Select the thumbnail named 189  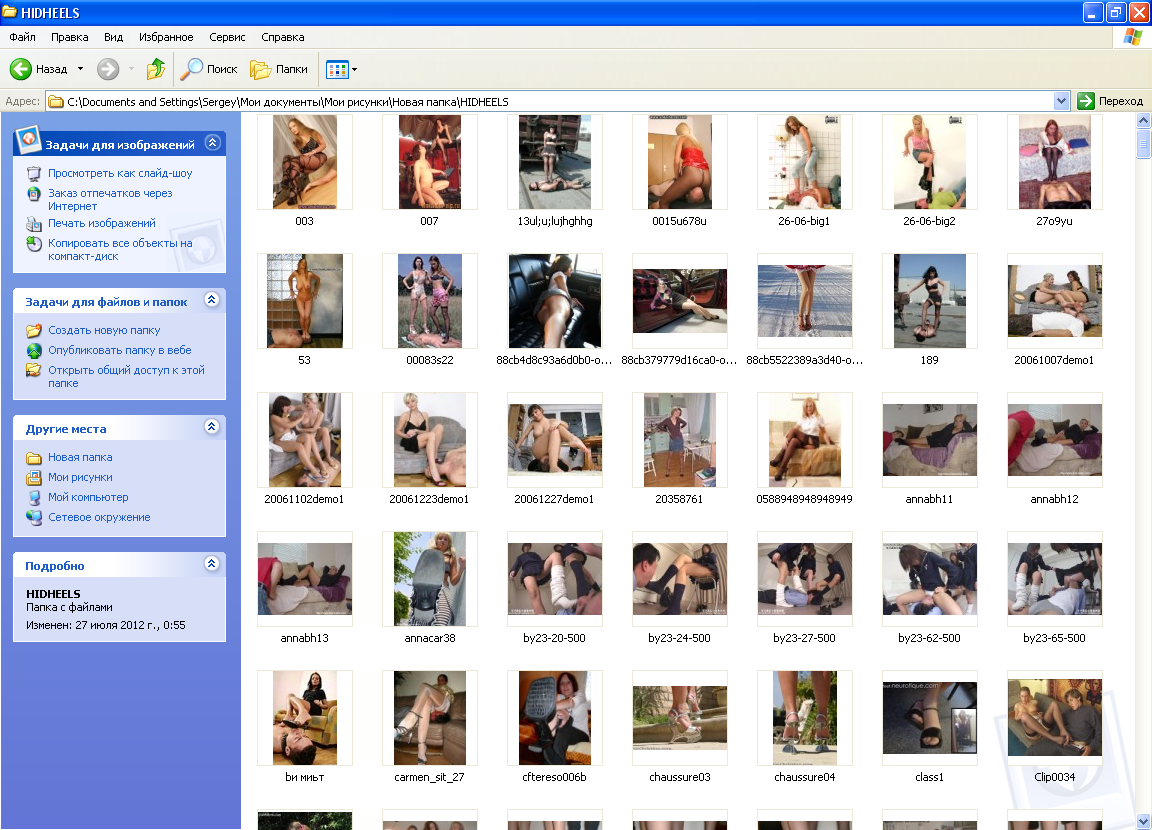point(929,301)
